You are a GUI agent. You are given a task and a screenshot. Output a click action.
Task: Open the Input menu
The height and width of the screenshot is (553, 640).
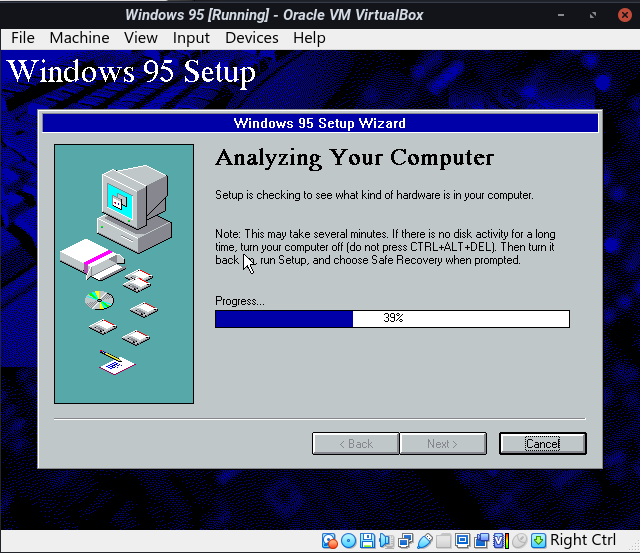pyautogui.click(x=191, y=38)
